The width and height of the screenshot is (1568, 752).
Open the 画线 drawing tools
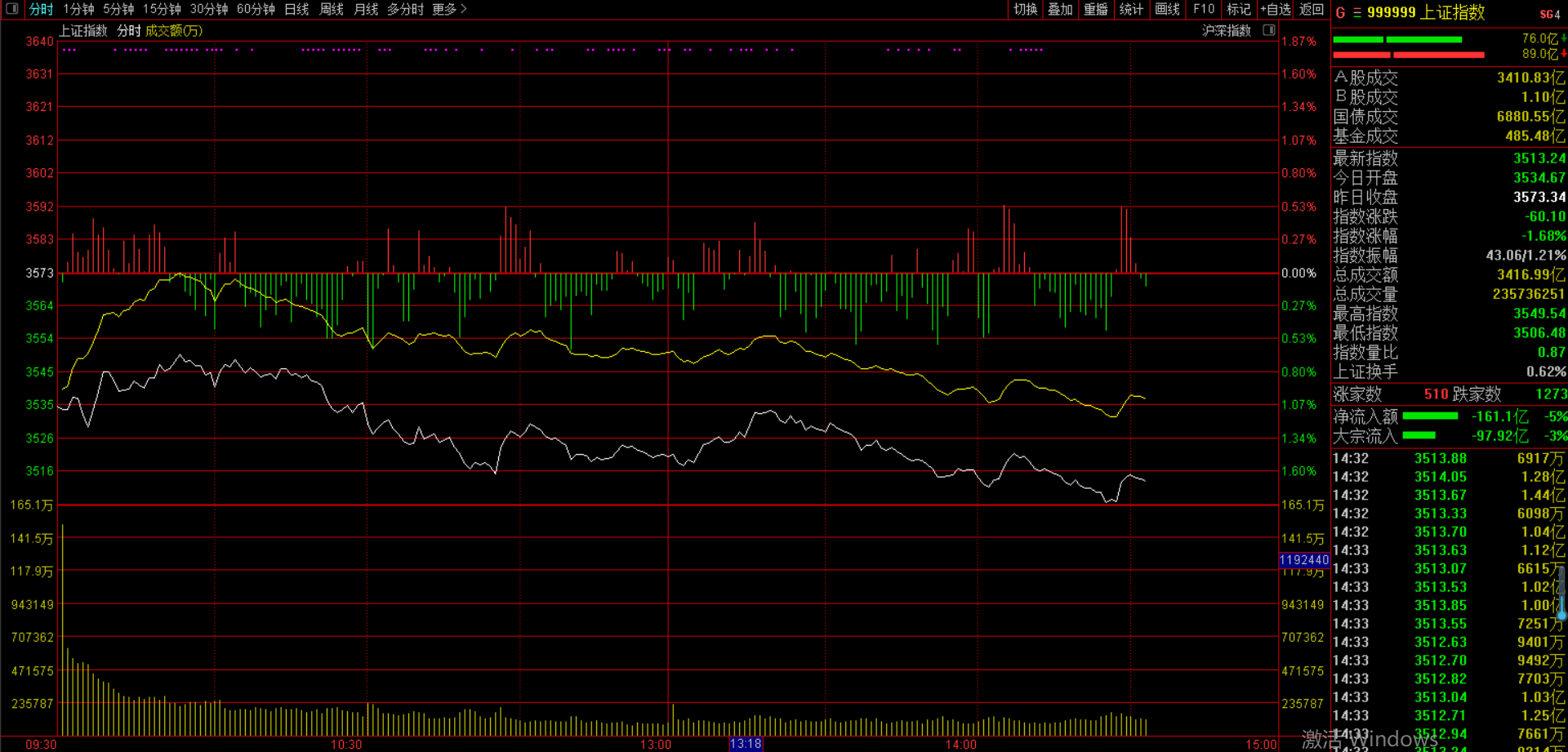1167,9
